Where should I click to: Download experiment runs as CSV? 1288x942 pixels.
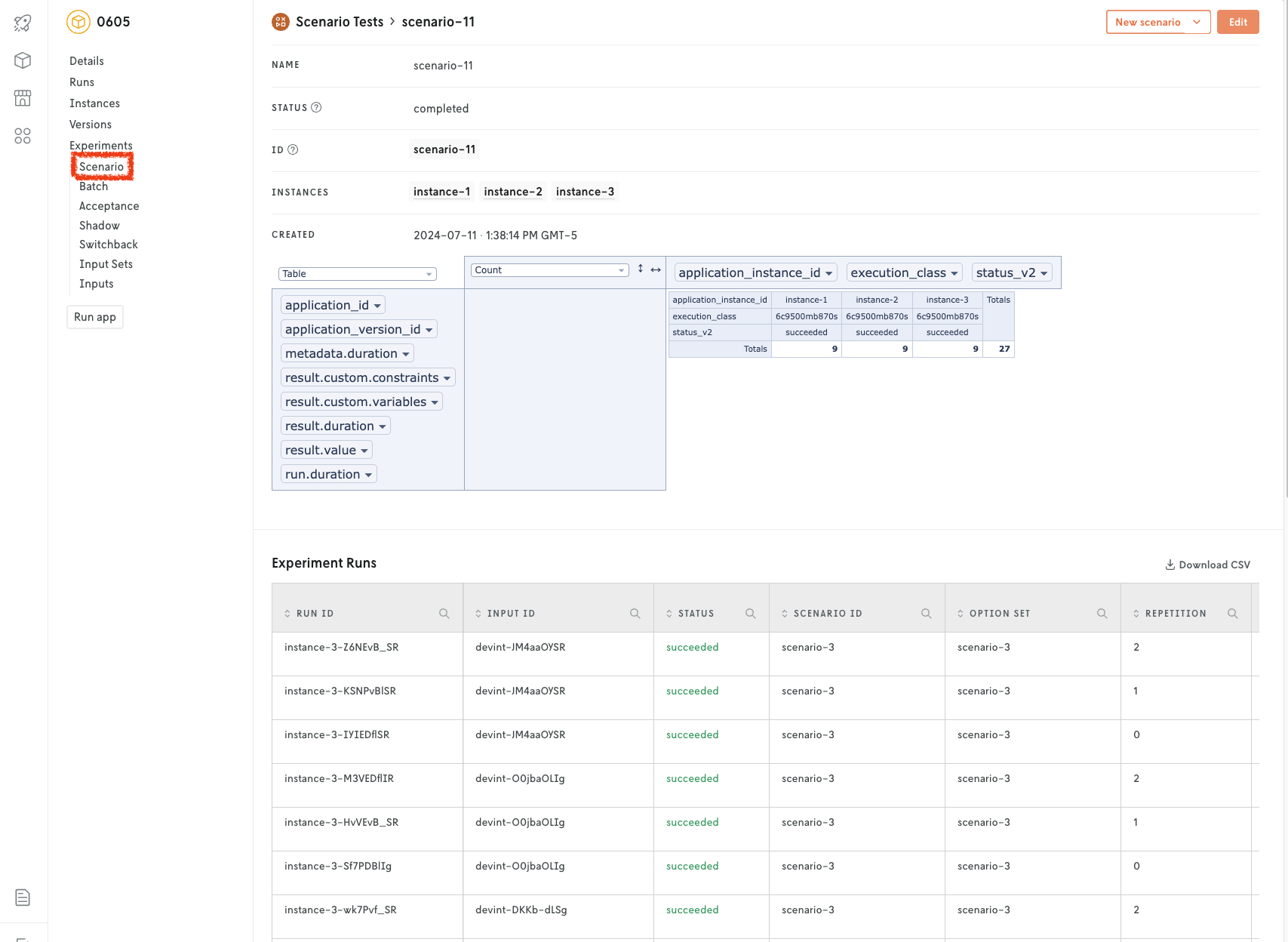pos(1207,565)
